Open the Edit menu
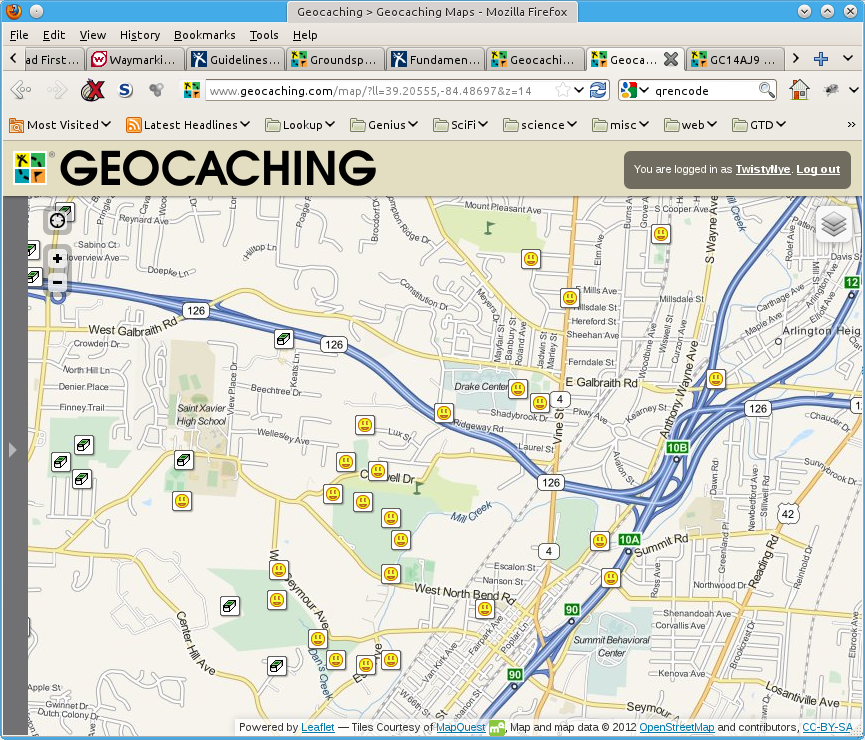865x740 pixels. pyautogui.click(x=54, y=35)
